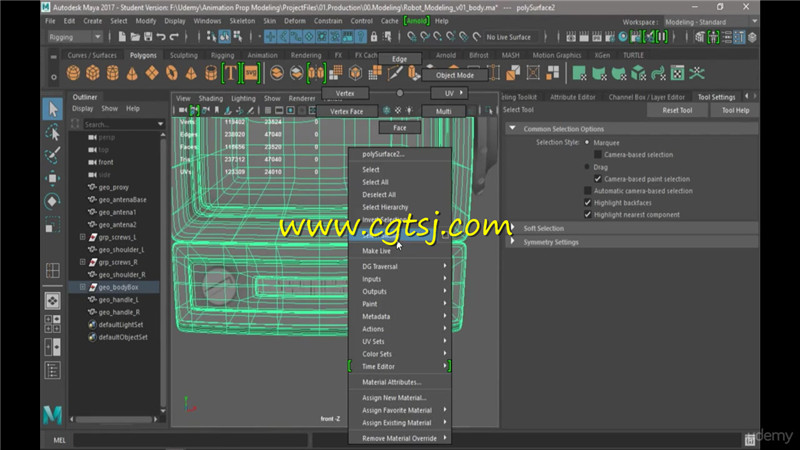This screenshot has height=450, width=800.
Task: Click the Maya logo in toolbox
Action: [x=53, y=414]
